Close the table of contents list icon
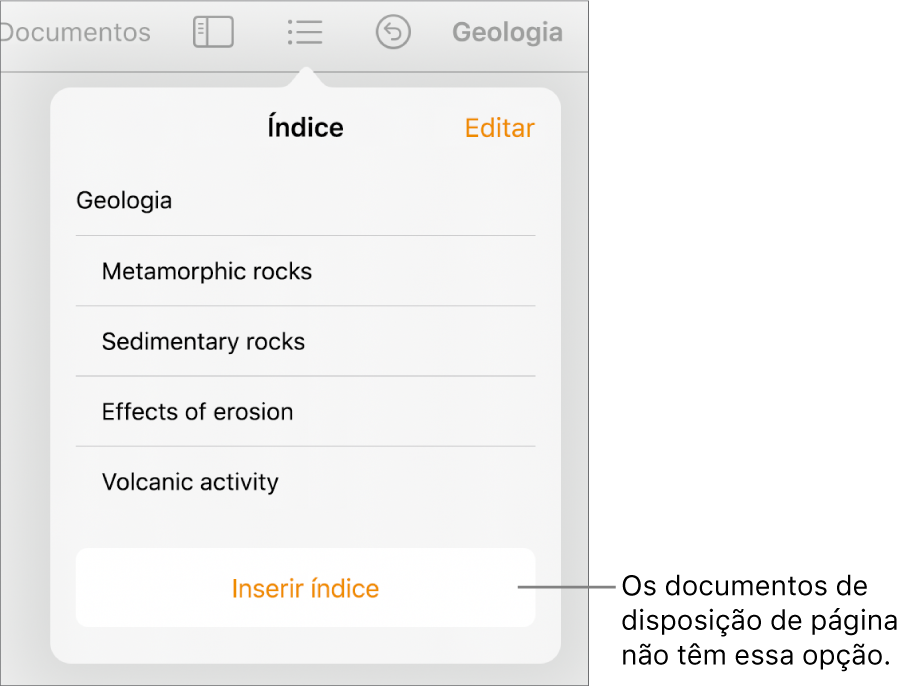 (x=305, y=32)
